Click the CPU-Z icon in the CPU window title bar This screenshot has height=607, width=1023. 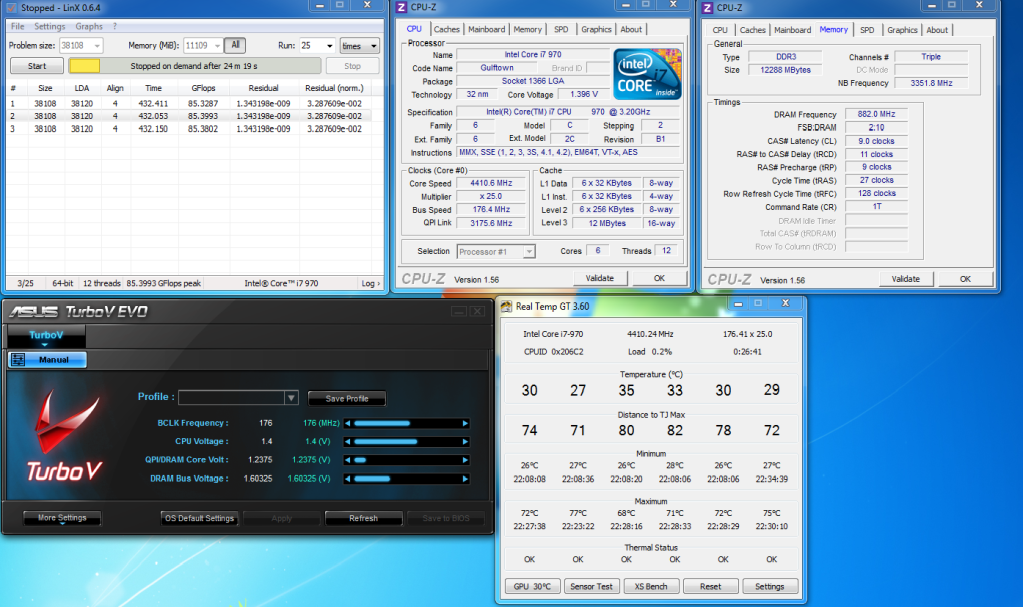click(x=401, y=7)
